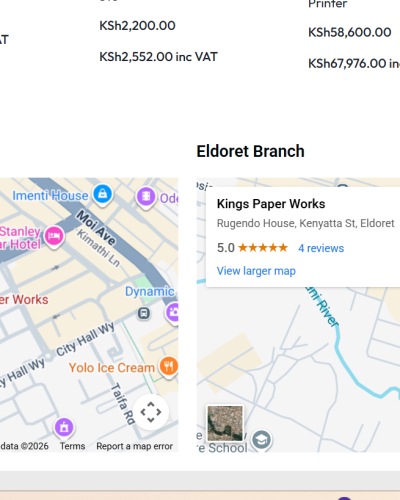The image size is (400, 500).
Task: Click the bus station icon below Dynamic
Action: click(144, 313)
